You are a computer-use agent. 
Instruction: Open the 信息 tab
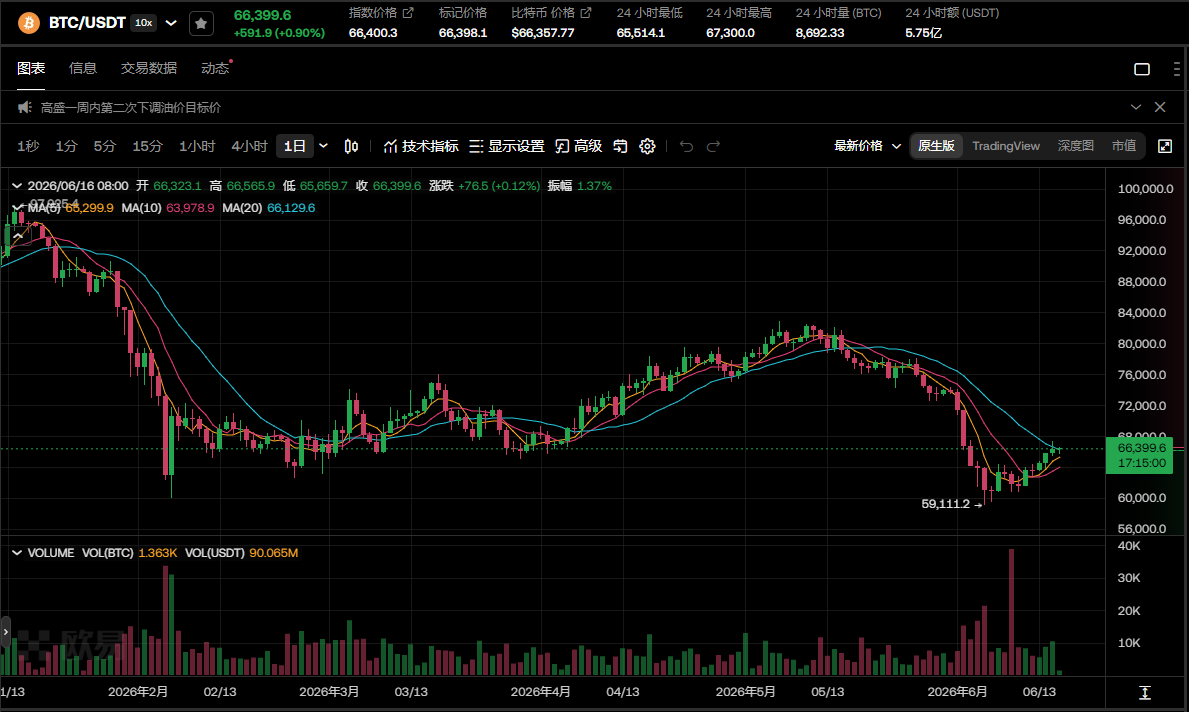click(83, 68)
